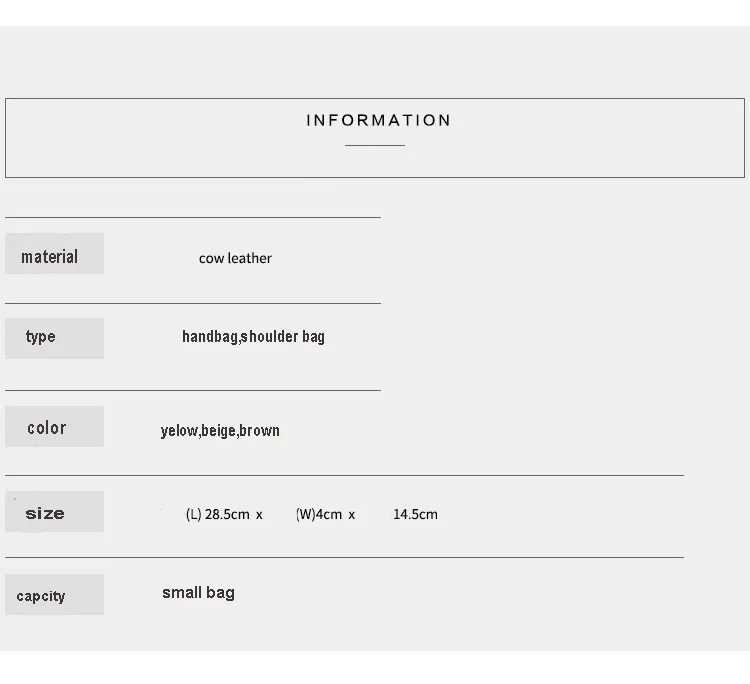
Task: Select the type label box
Action: tap(55, 339)
